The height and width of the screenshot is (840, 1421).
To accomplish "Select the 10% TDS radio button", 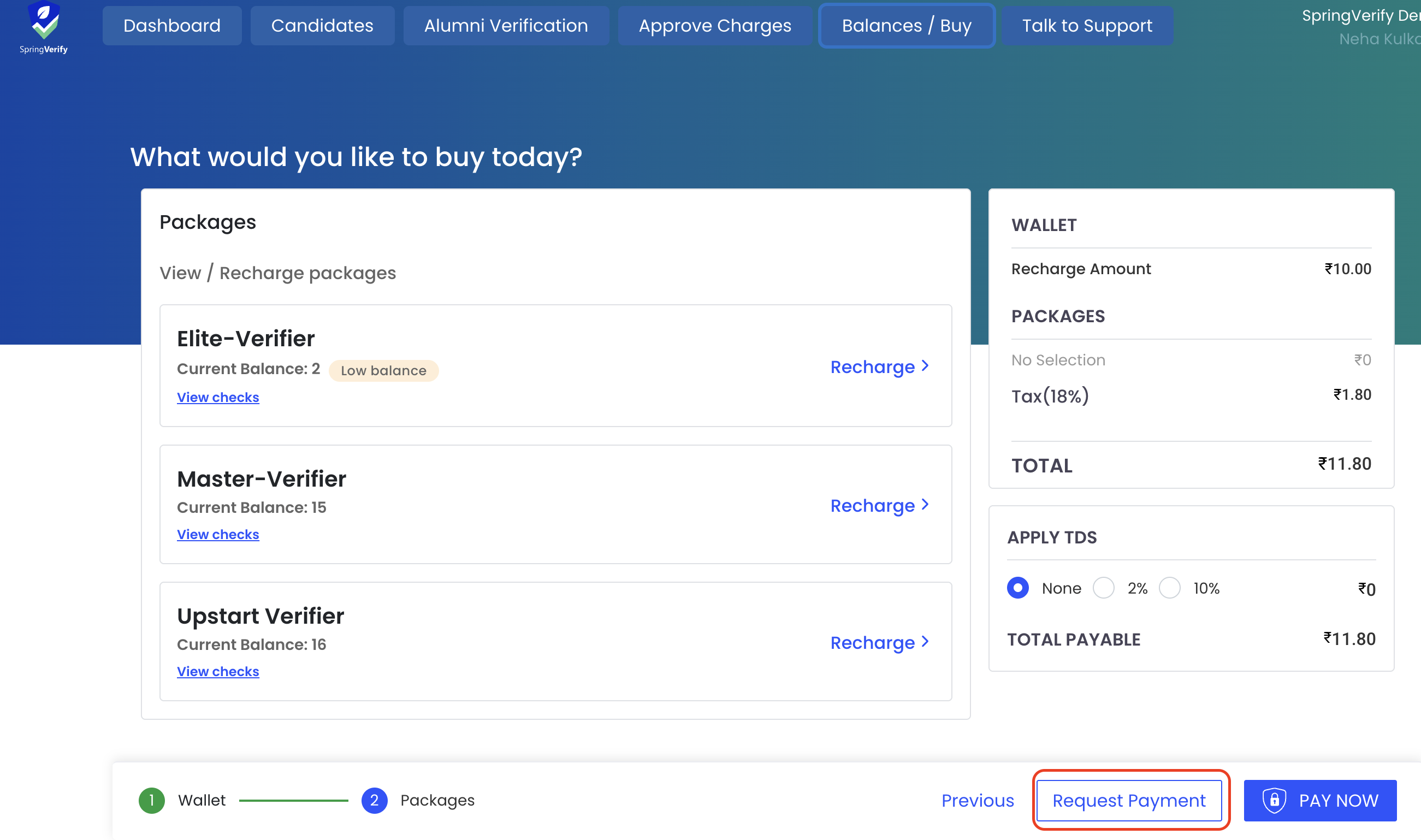I will pos(1169,588).
